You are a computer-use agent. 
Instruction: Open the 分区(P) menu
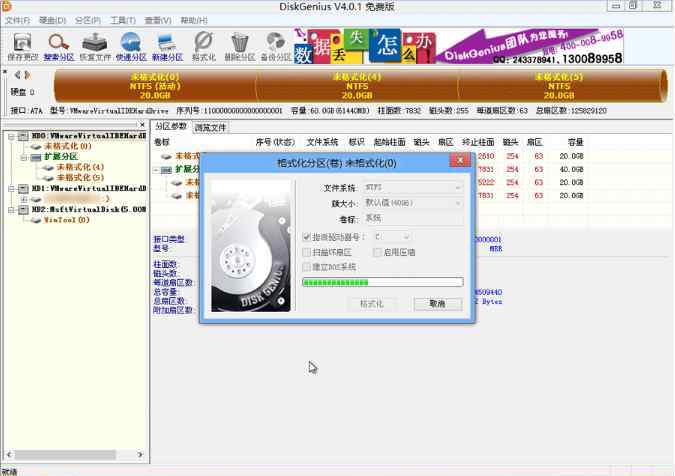(88, 20)
